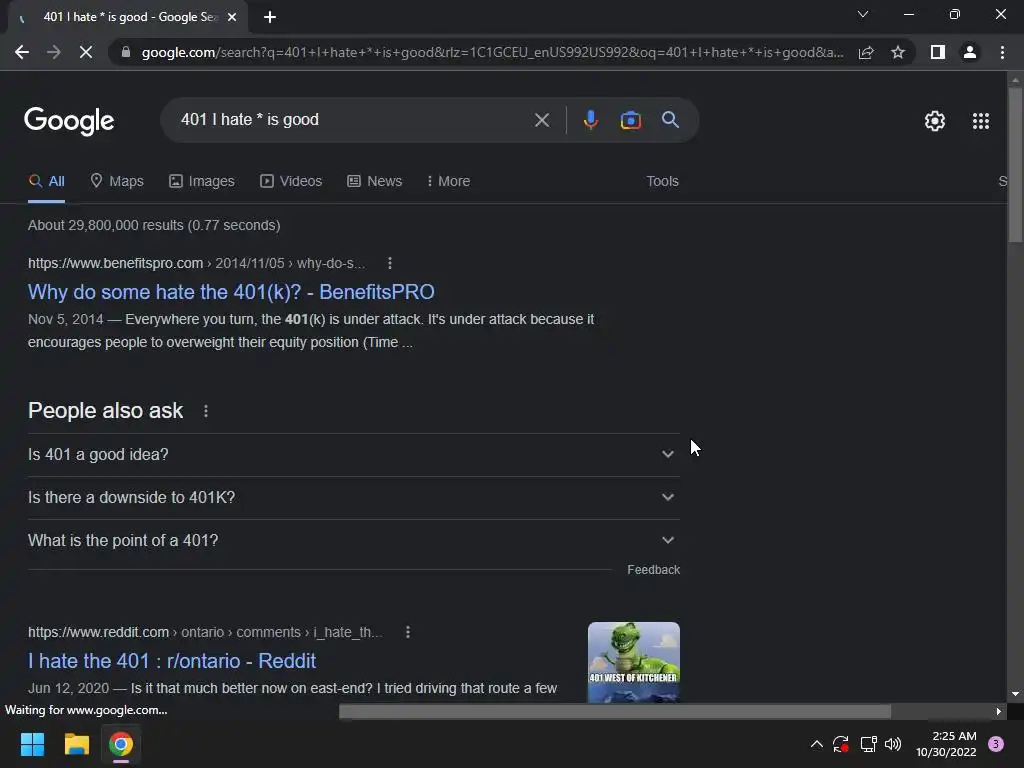Click the Chrome taskbar icon

121,744
